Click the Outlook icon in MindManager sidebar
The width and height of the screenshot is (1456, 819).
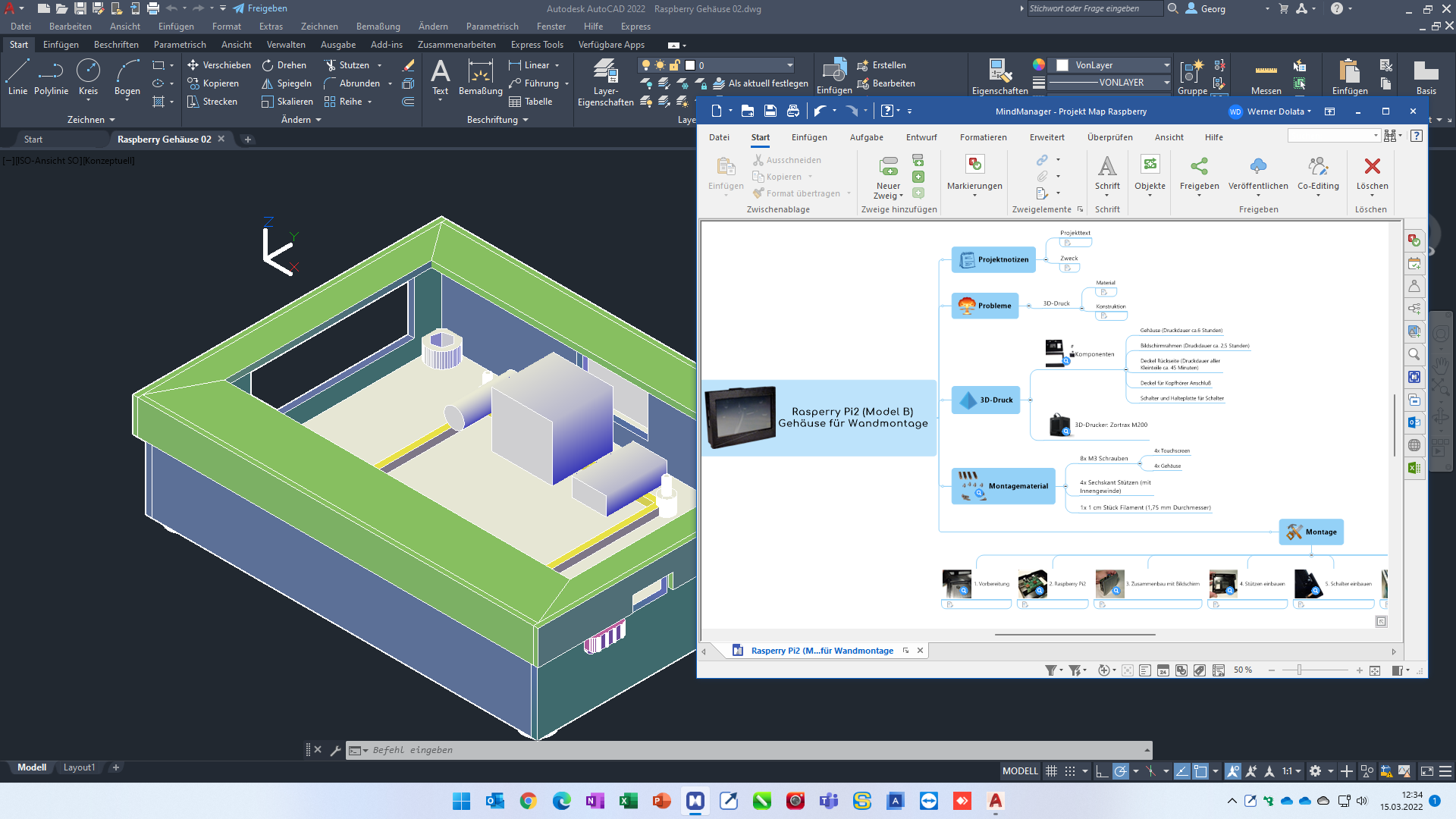coord(1414,422)
